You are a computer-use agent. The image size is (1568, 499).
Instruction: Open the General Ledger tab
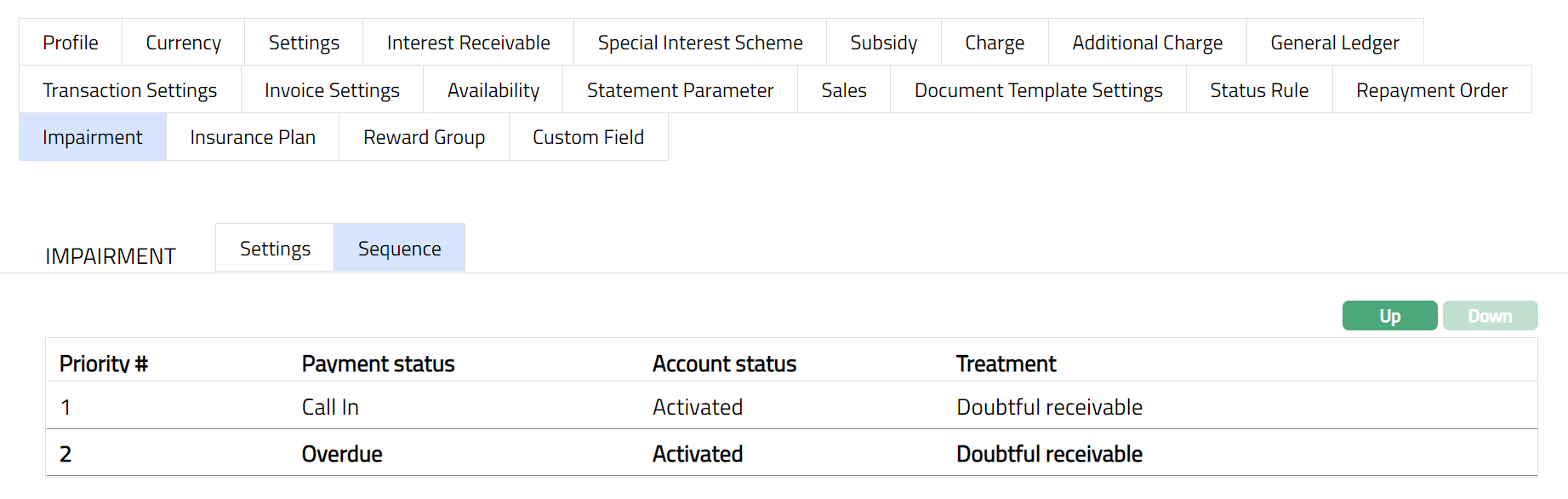point(1334,43)
